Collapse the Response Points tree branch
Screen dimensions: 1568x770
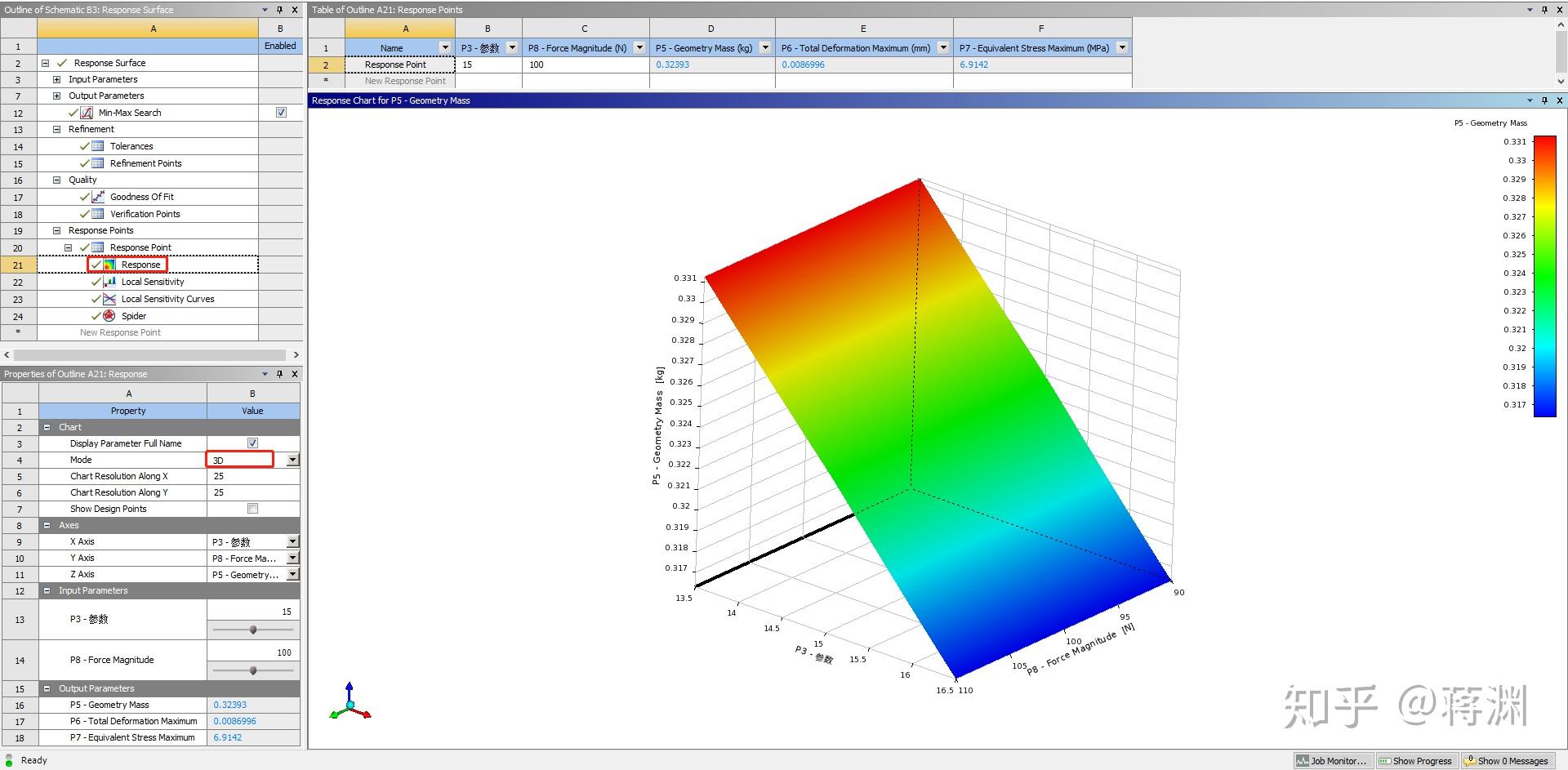(56, 229)
